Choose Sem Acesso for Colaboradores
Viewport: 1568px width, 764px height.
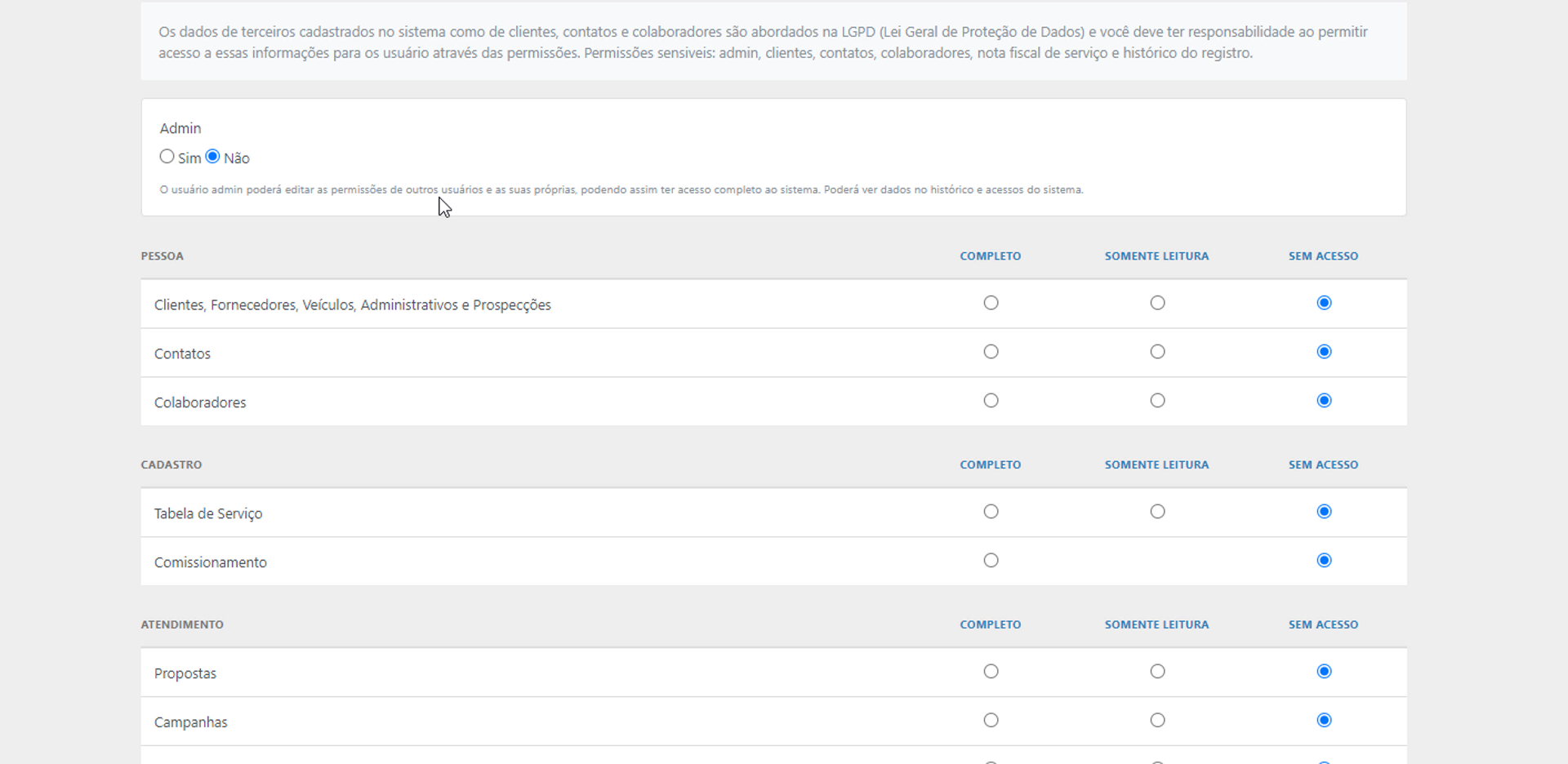[x=1324, y=402]
